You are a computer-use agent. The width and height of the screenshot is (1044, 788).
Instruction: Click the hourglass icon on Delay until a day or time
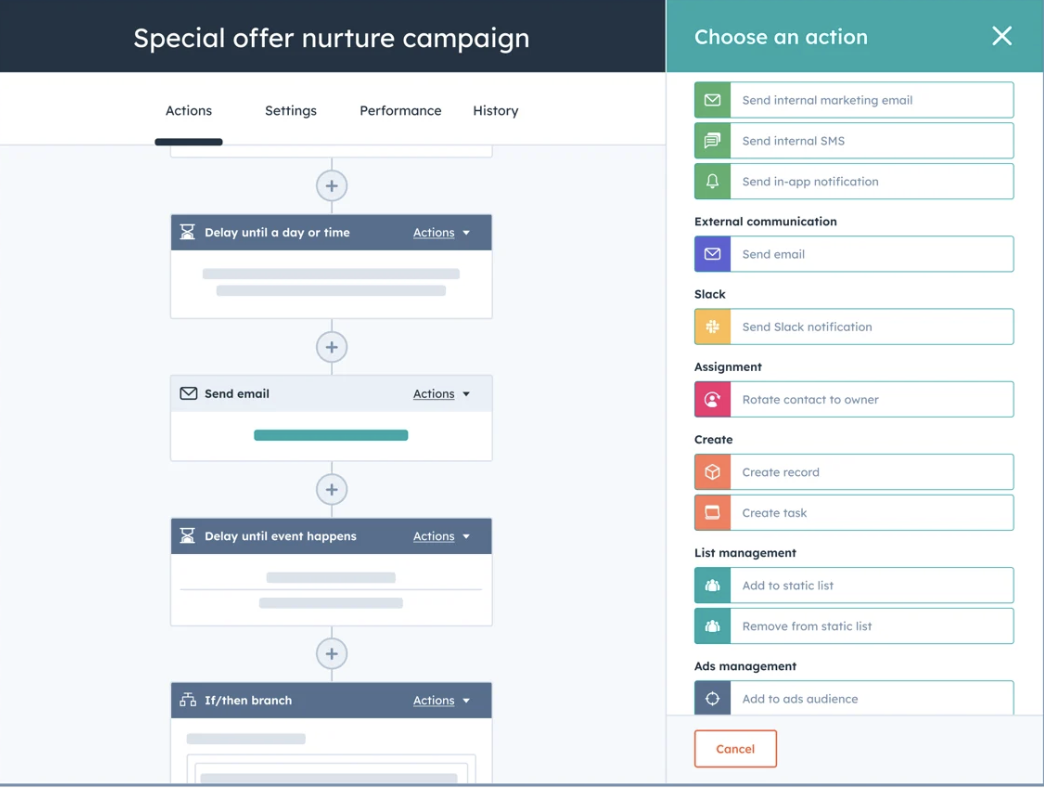click(187, 231)
